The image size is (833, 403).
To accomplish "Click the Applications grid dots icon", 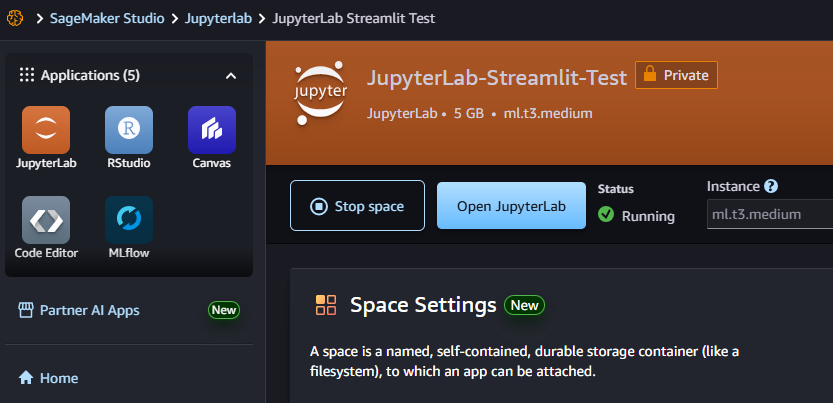I will pos(27,75).
